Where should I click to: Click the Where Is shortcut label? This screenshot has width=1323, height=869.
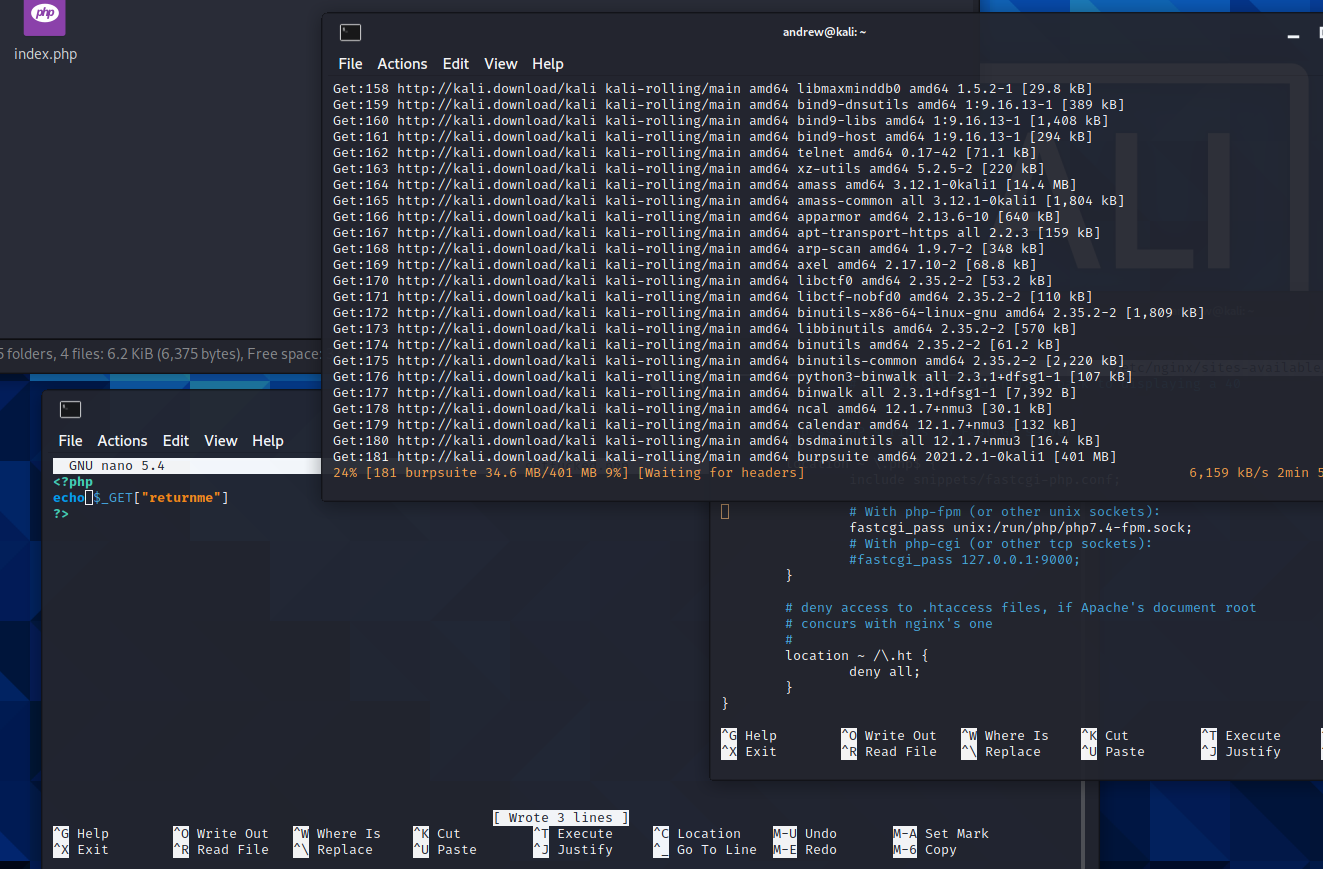coord(345,833)
